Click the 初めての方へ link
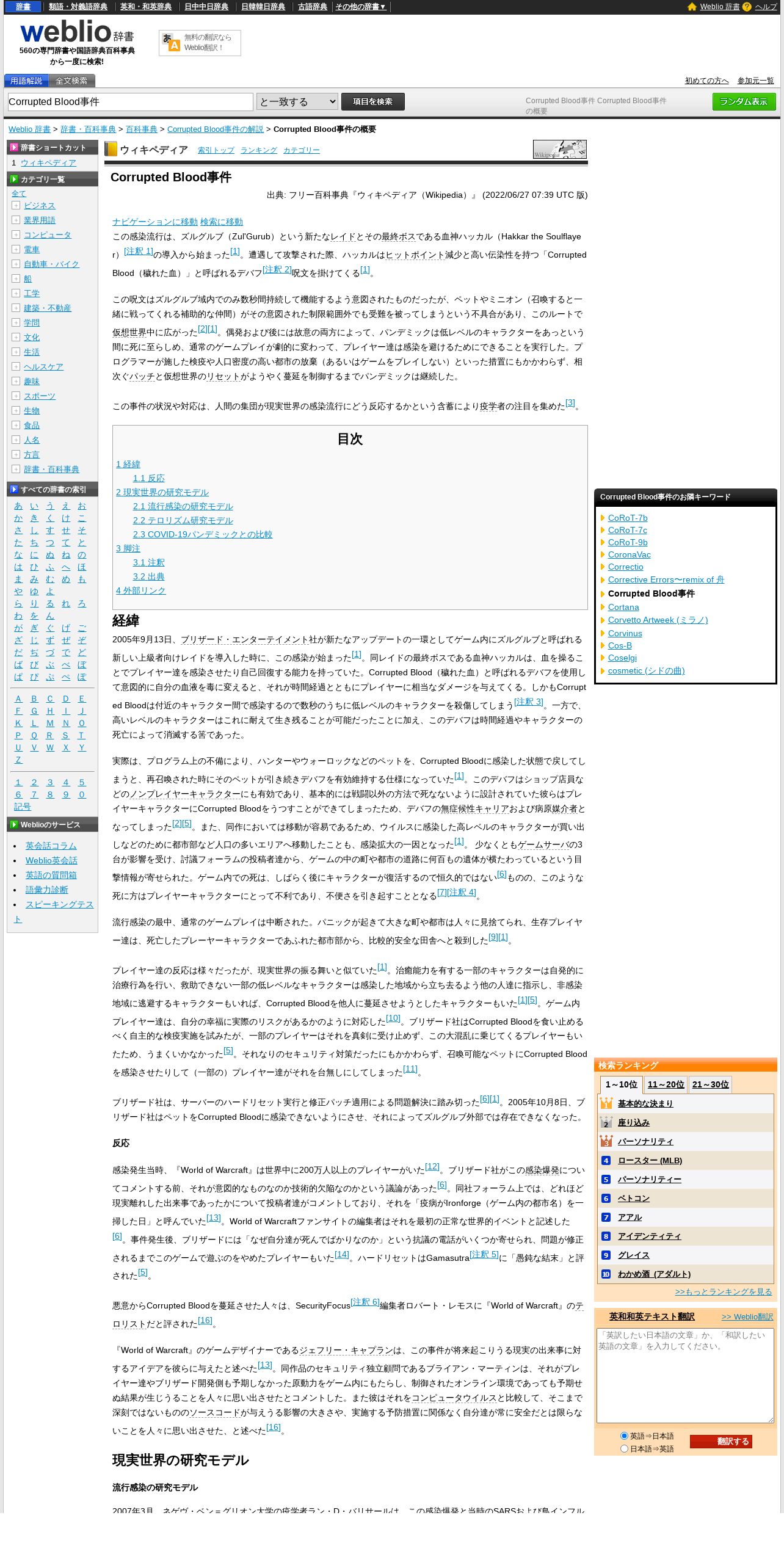Image resolution: width=784 pixels, height=1568 pixels. (x=707, y=81)
